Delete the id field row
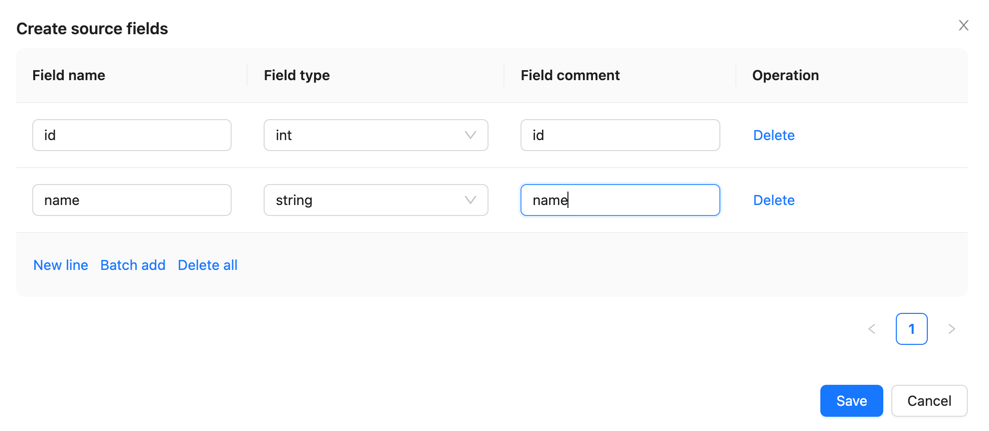This screenshot has height=431, width=989. [x=773, y=135]
